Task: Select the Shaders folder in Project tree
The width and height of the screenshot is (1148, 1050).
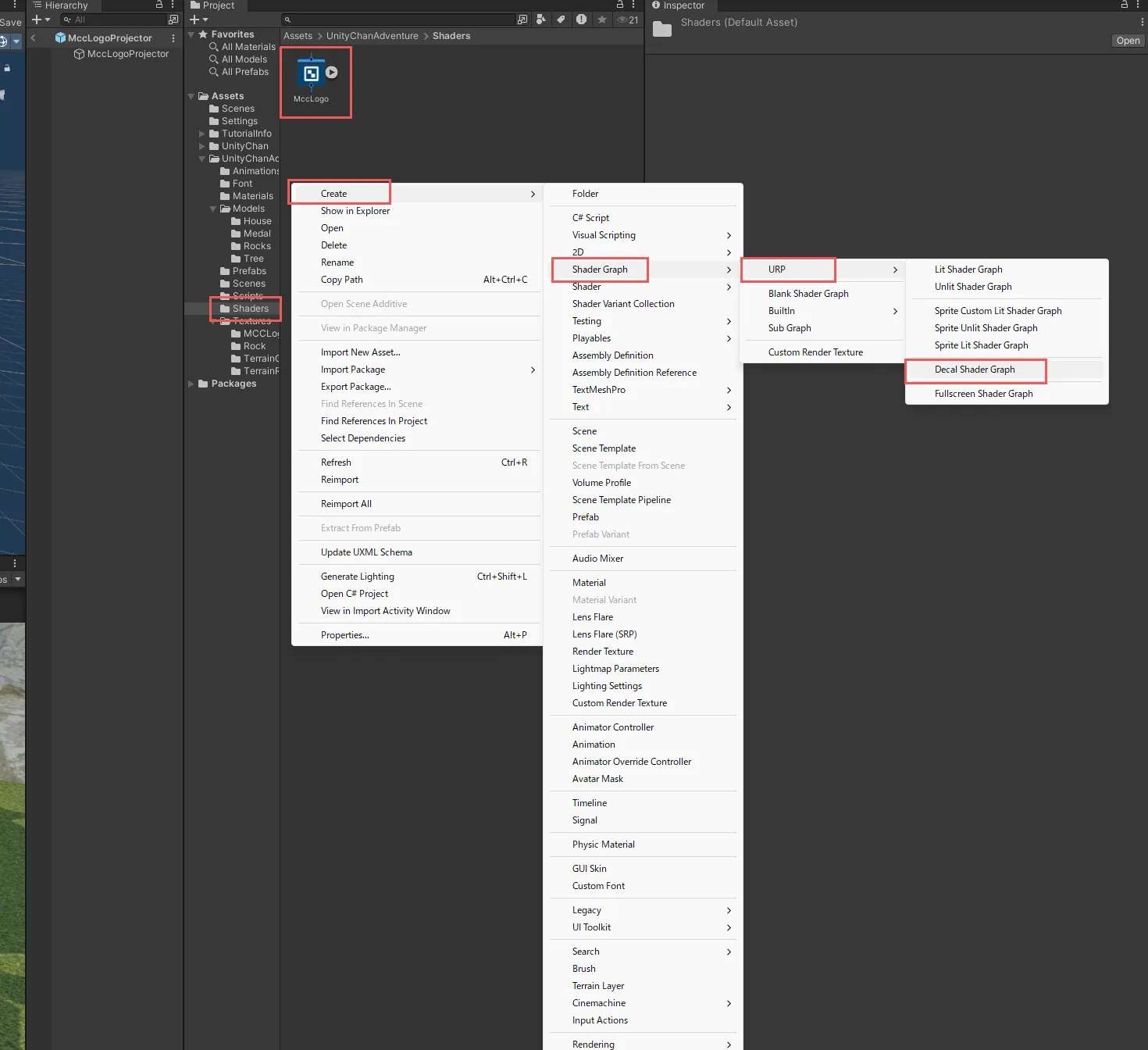Action: [x=250, y=309]
